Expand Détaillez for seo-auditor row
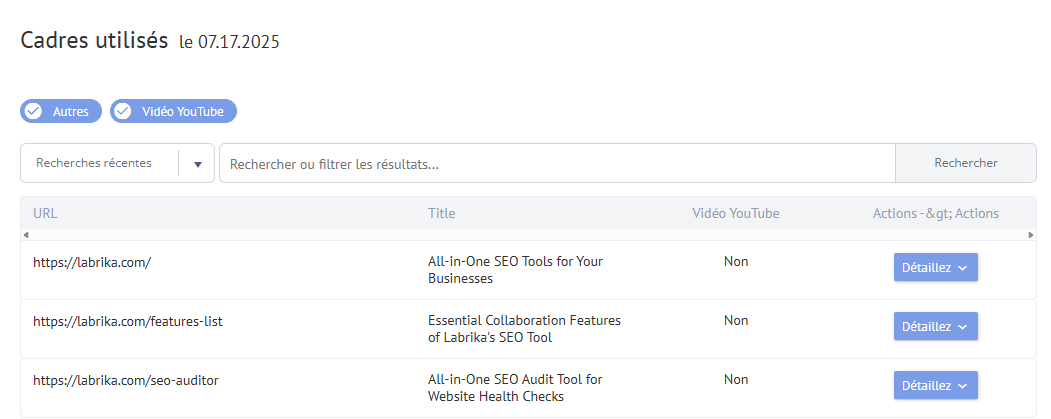 [936, 385]
